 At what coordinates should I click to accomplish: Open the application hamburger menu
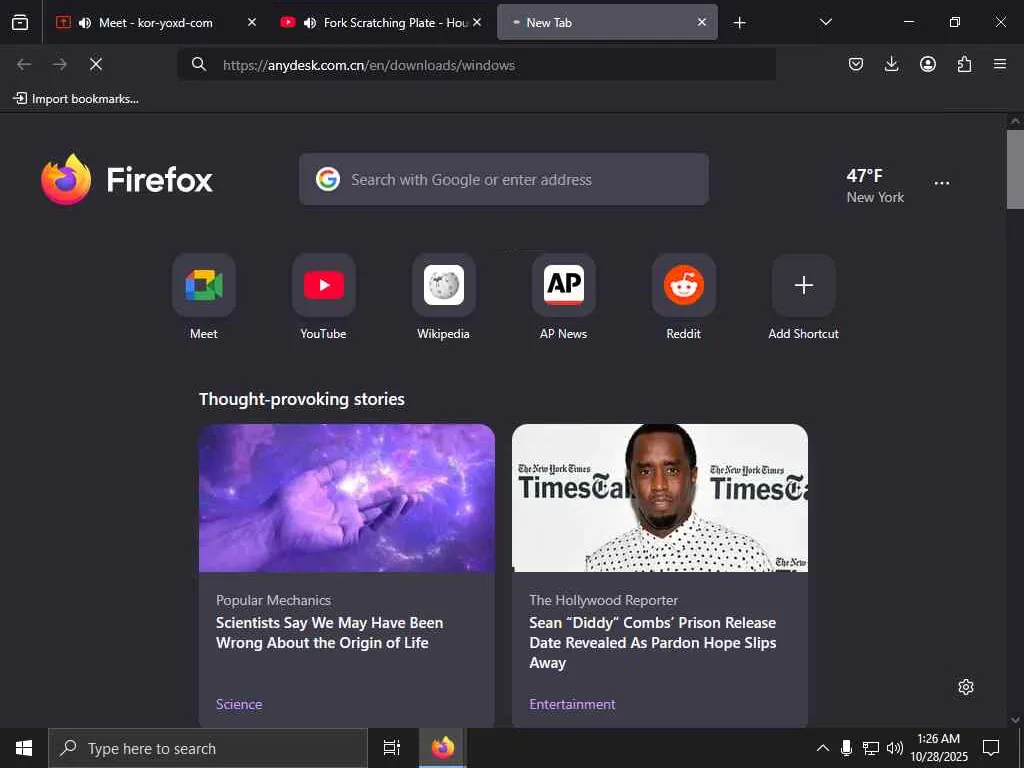(x=1000, y=64)
